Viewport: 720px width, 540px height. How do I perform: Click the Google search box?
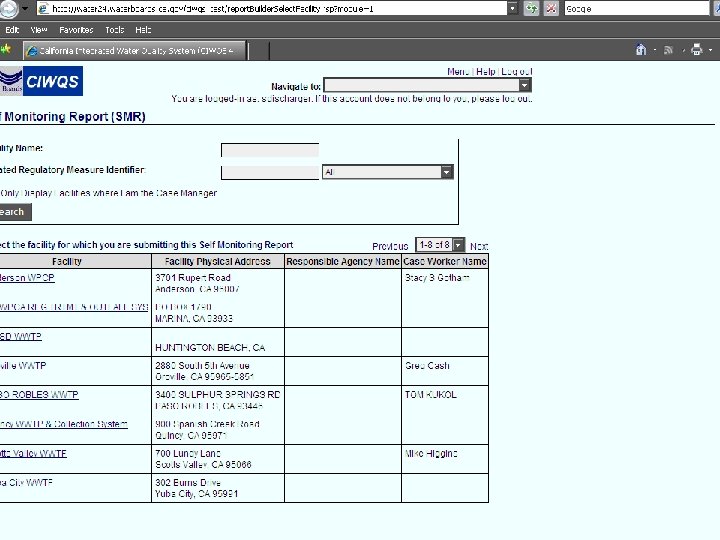636,8
